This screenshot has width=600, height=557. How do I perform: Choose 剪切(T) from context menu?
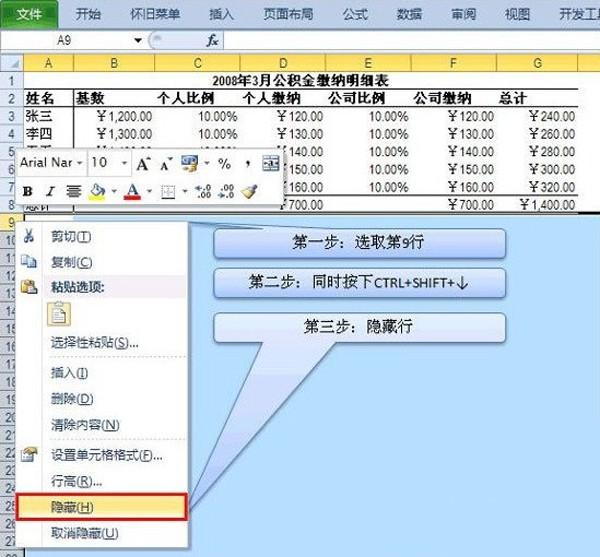tap(102, 236)
